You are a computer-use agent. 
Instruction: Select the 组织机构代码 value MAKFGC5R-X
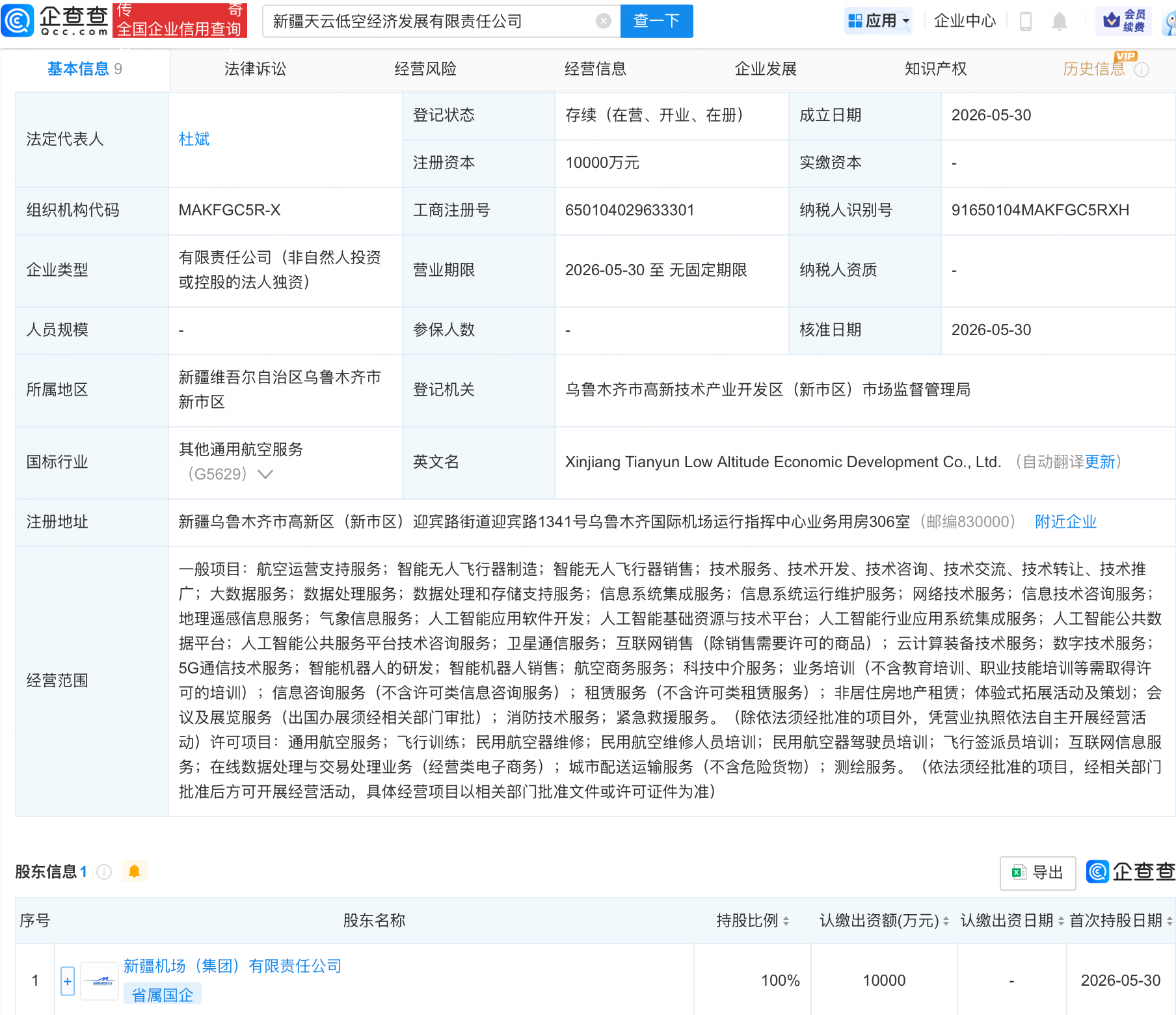tap(230, 210)
